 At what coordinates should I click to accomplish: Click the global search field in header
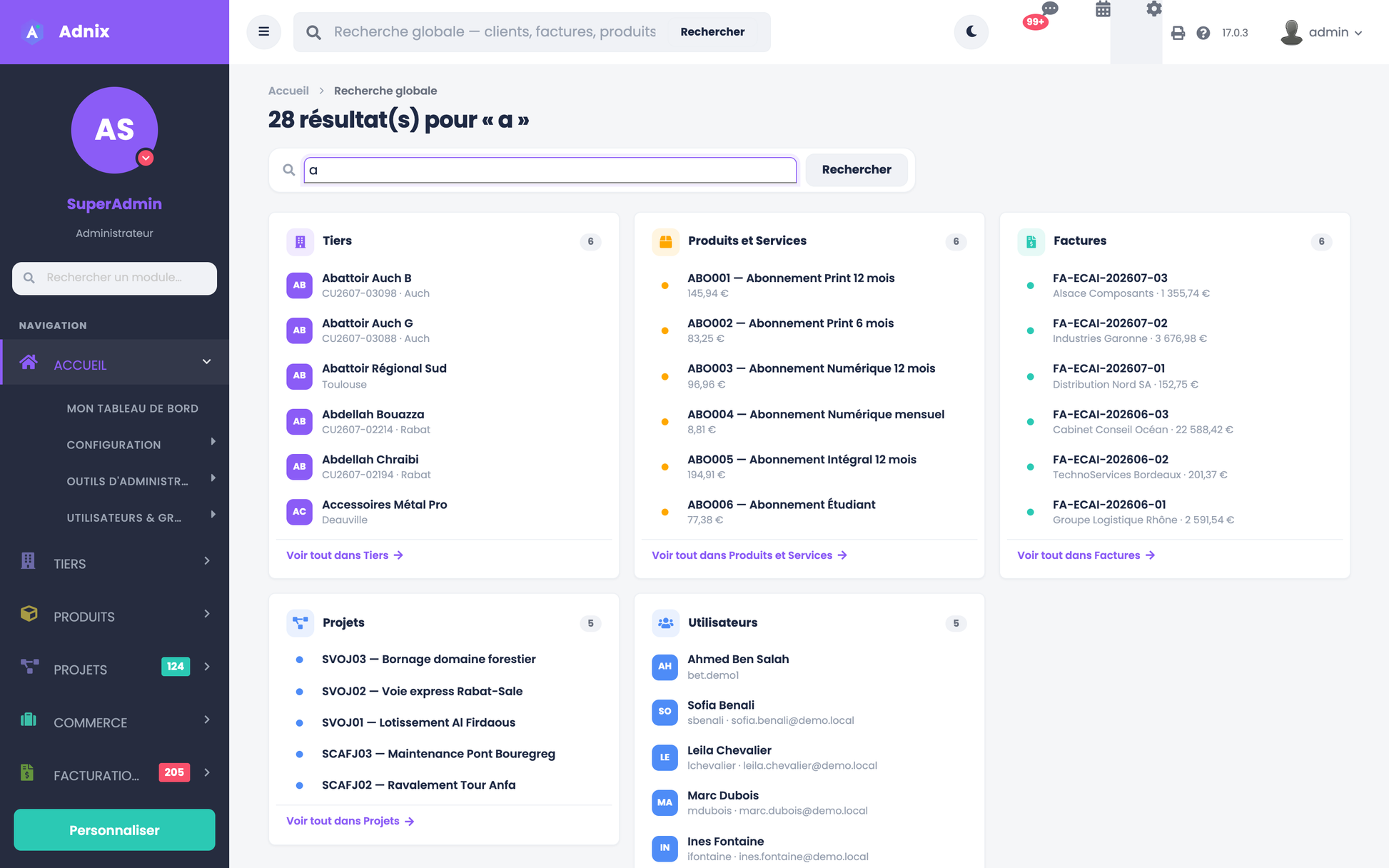click(495, 32)
